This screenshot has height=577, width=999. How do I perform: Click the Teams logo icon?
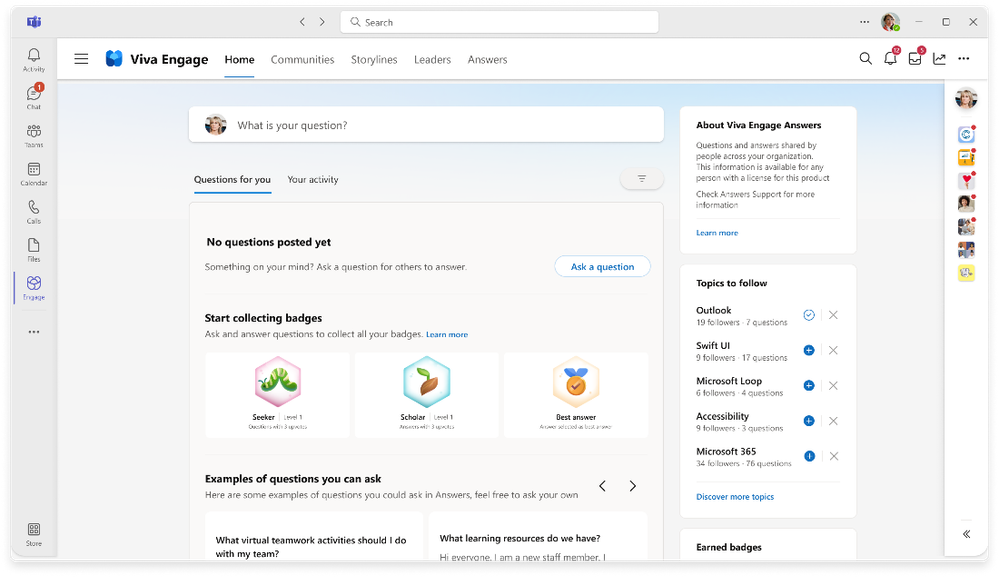coord(34,22)
